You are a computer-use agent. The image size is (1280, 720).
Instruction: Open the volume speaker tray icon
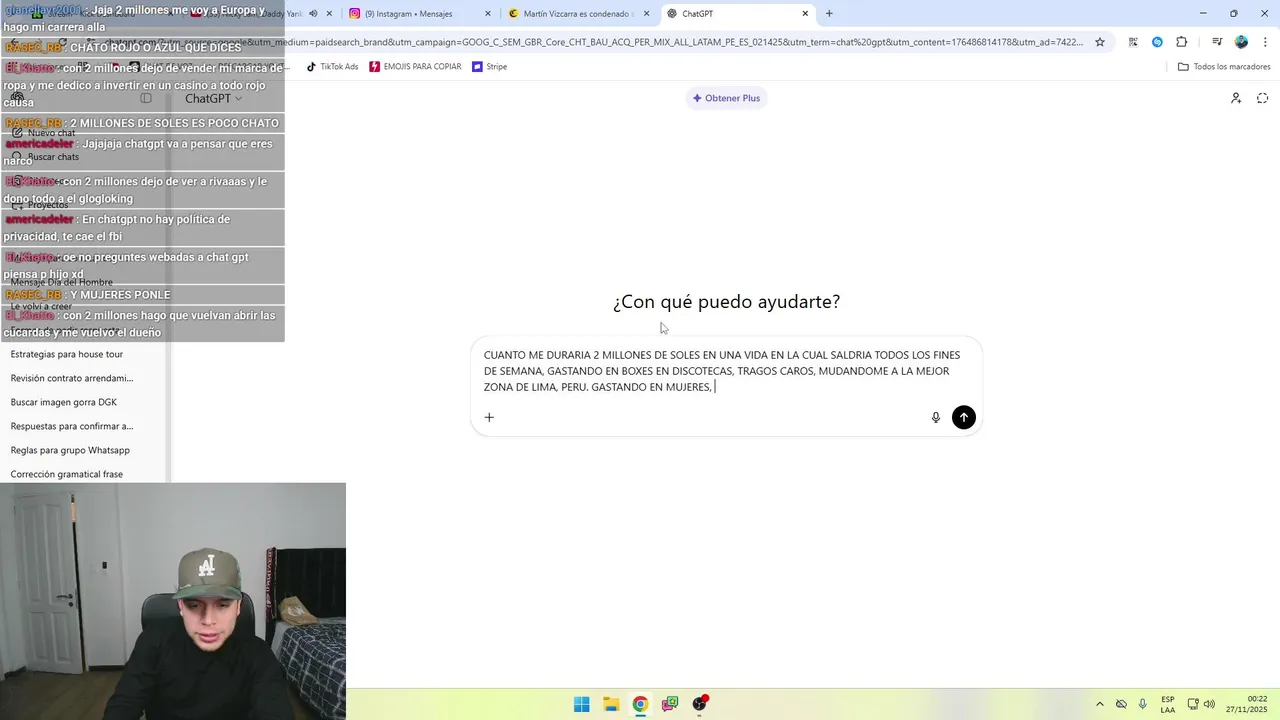[1209, 704]
